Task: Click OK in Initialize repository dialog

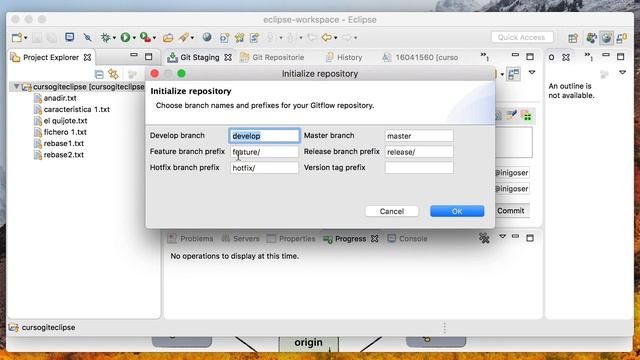Action: pos(457,211)
